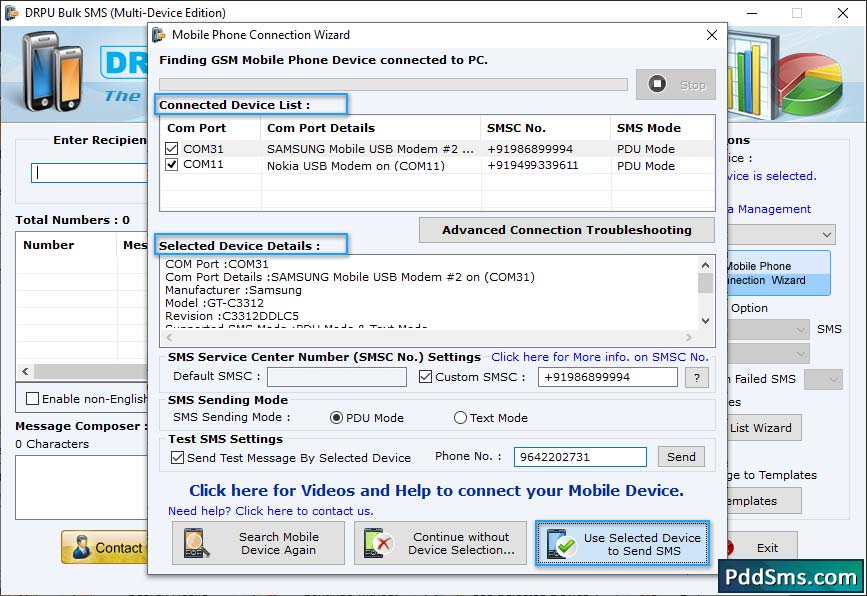Click the device details scroll up arrow

pyautogui.click(x=706, y=265)
